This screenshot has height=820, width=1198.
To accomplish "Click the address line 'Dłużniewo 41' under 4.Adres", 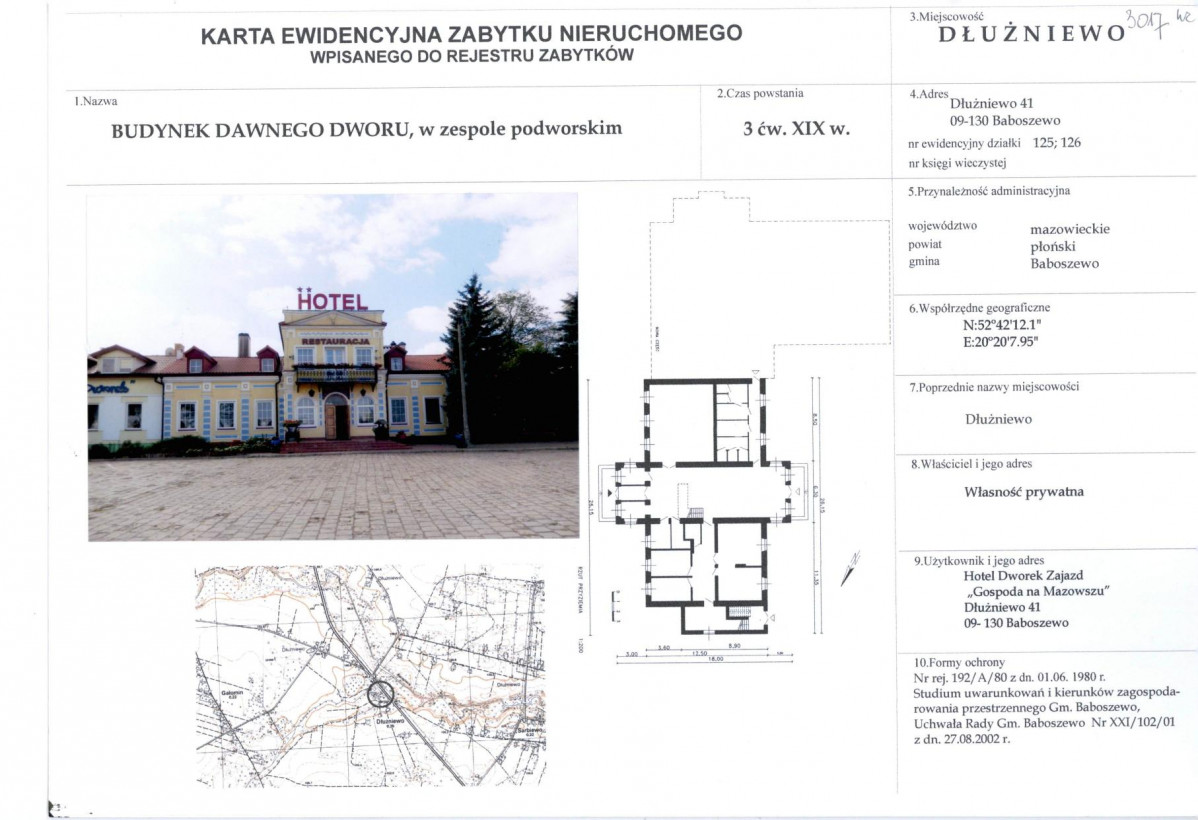I will point(992,103).
